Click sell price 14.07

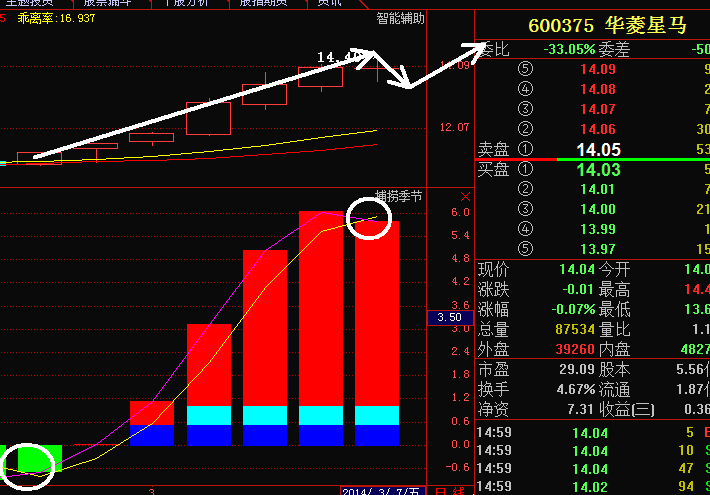(x=598, y=109)
